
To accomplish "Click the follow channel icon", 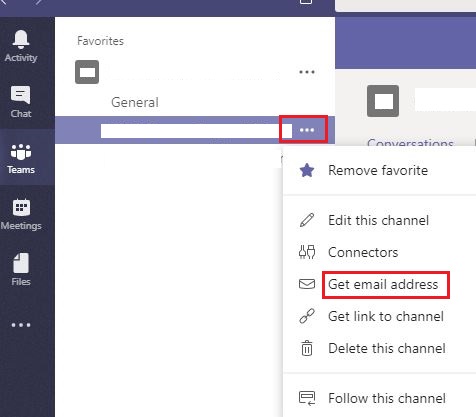I will 307,398.
